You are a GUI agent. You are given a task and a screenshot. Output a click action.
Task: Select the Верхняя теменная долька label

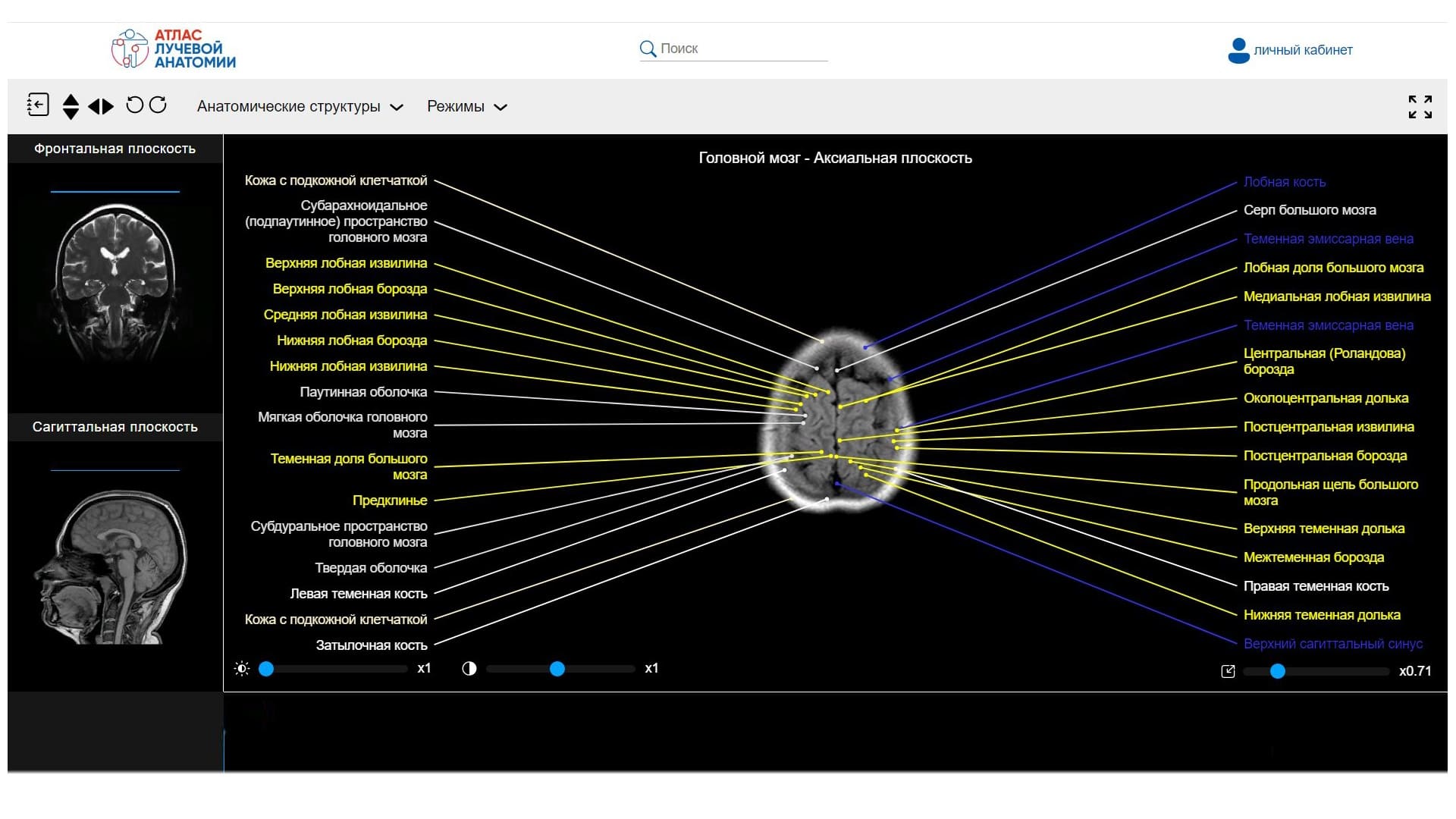click(x=1324, y=529)
